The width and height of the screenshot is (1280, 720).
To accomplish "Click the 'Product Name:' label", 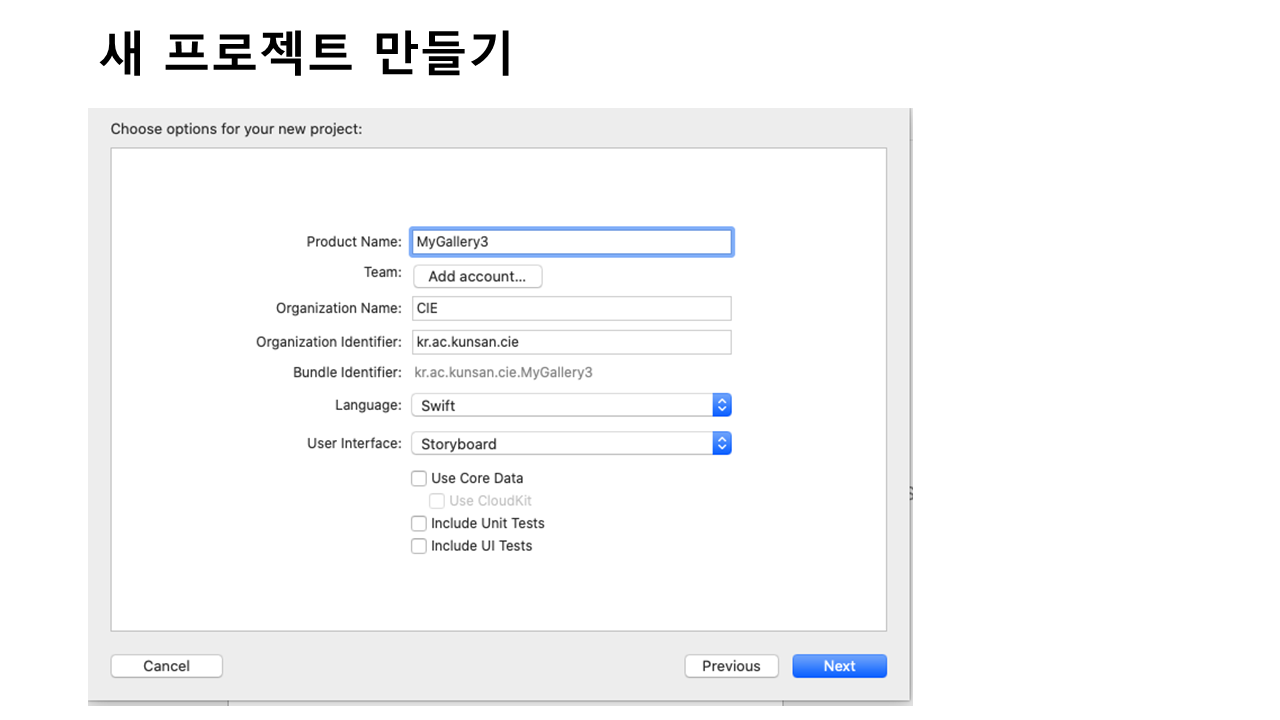I will [354, 242].
